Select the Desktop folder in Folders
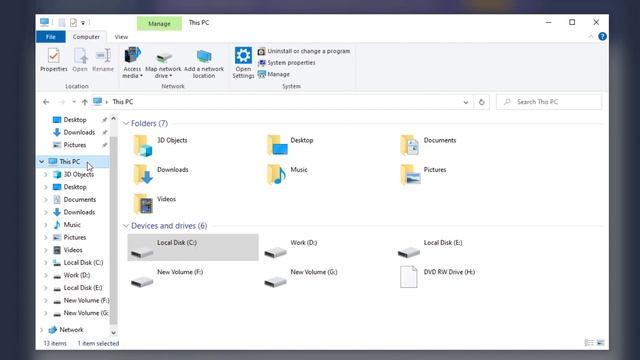 point(291,146)
